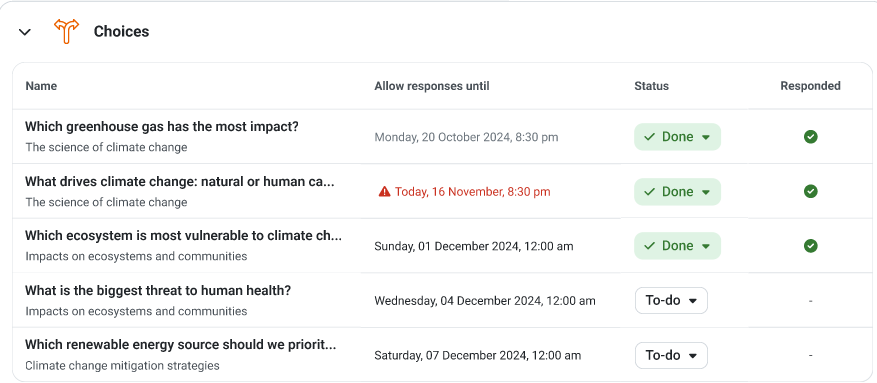Open 'What drives climate change' choice
This screenshot has height=383, width=877.
[180, 181]
